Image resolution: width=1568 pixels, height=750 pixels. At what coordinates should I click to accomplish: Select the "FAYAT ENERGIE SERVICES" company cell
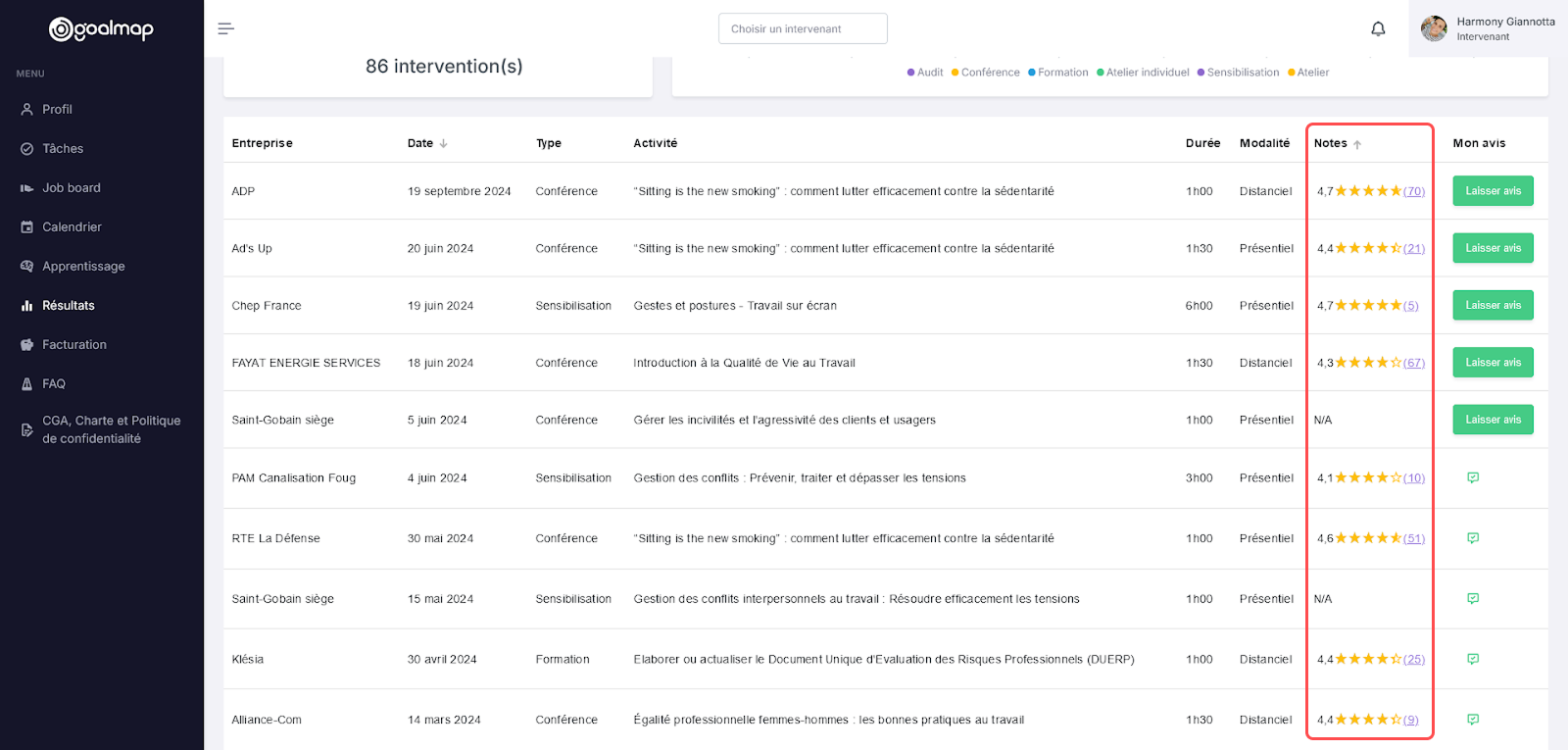click(306, 363)
